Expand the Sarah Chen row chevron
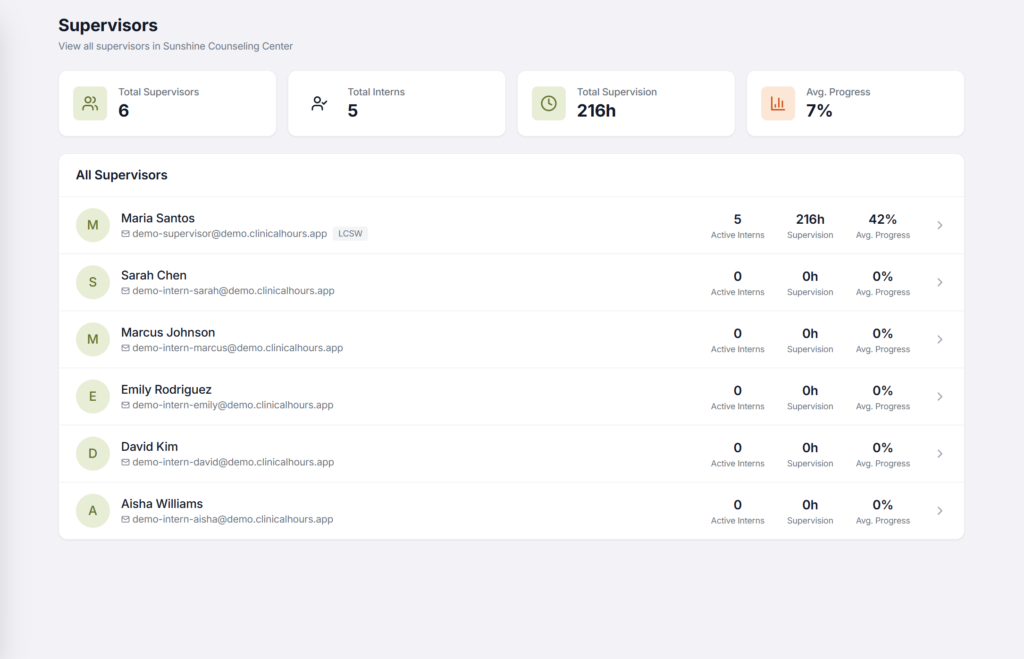Screen dimensions: 1024x659 pyautogui.click(x=939, y=282)
